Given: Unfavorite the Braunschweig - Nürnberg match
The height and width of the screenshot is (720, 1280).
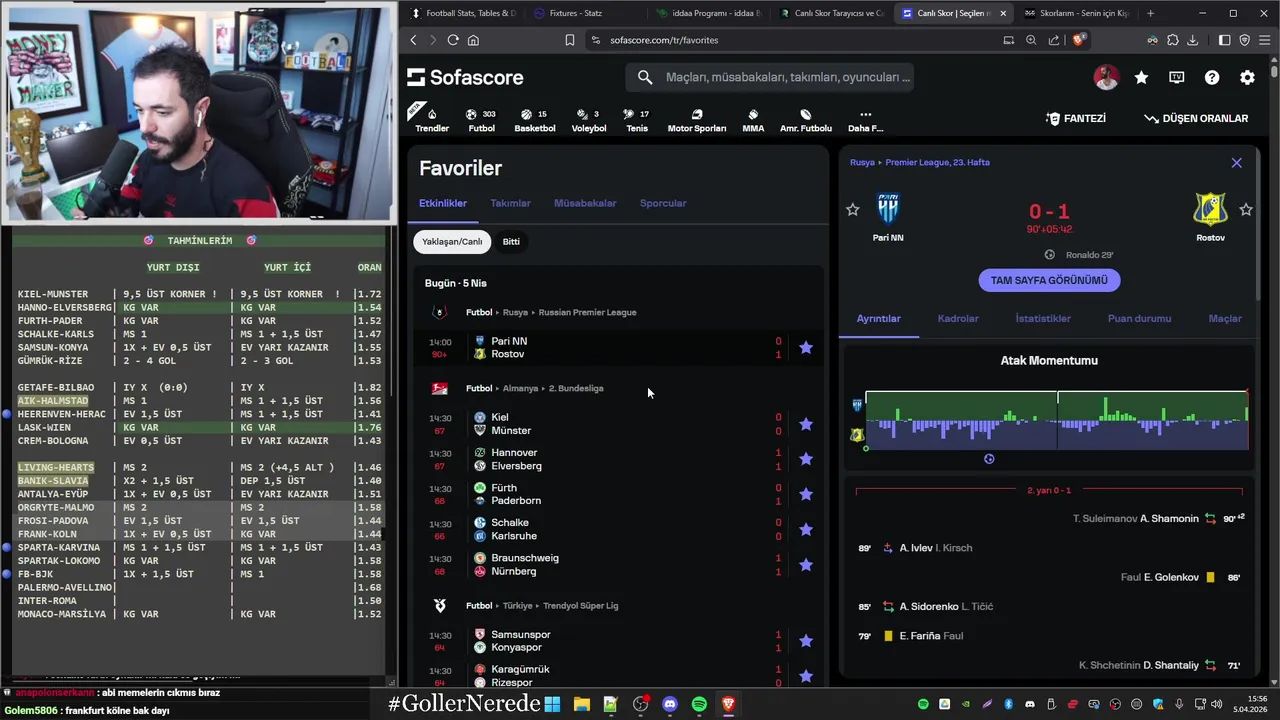Looking at the screenshot, I should (x=806, y=565).
